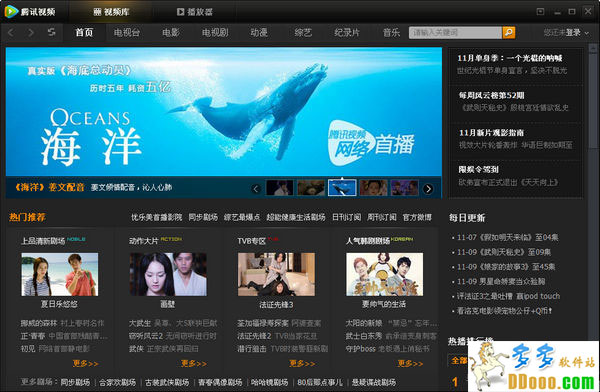Open 官方微博 link
Screen dimensions: 600x392
(x=417, y=217)
